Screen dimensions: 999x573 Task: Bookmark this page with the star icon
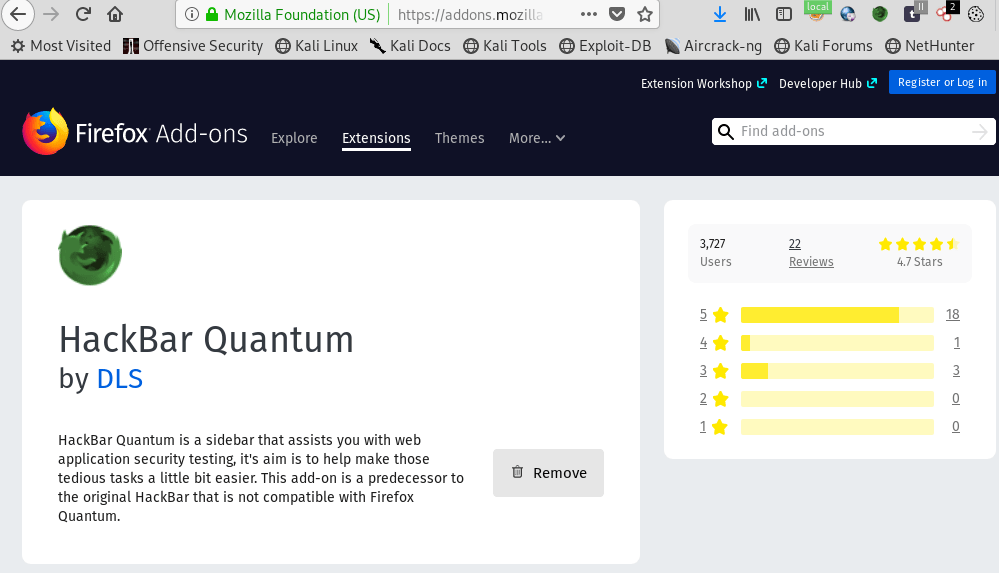pyautogui.click(x=645, y=15)
